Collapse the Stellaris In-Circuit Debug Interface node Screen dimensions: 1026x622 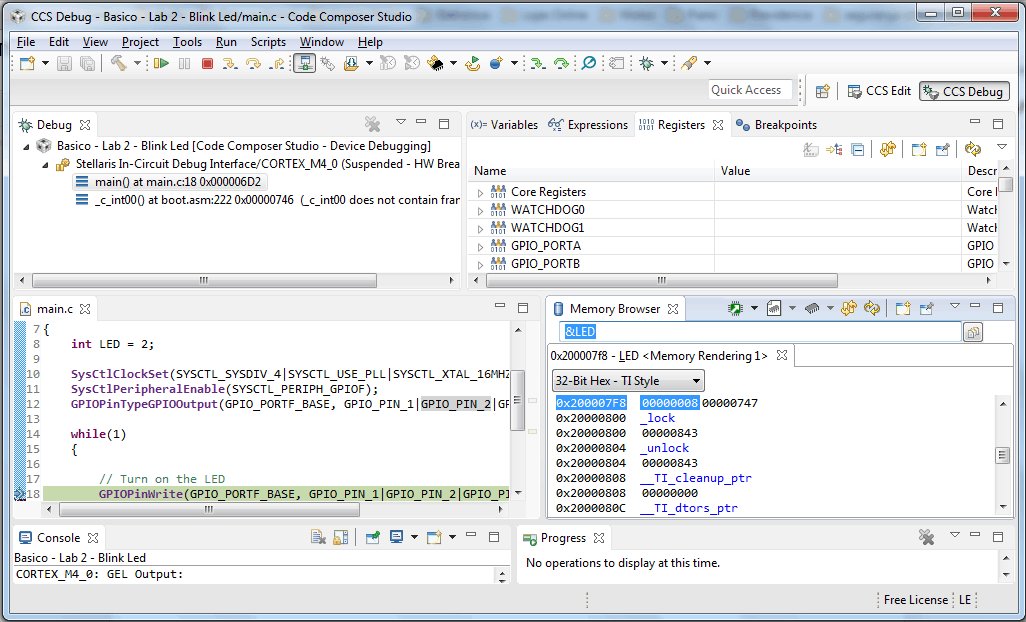coord(45,165)
